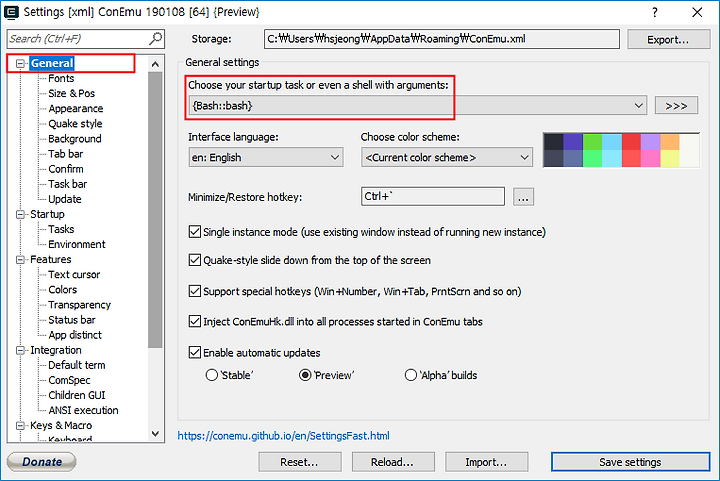Collapse the Integration tree node
Image resolution: width=720 pixels, height=481 pixels.
point(20,350)
